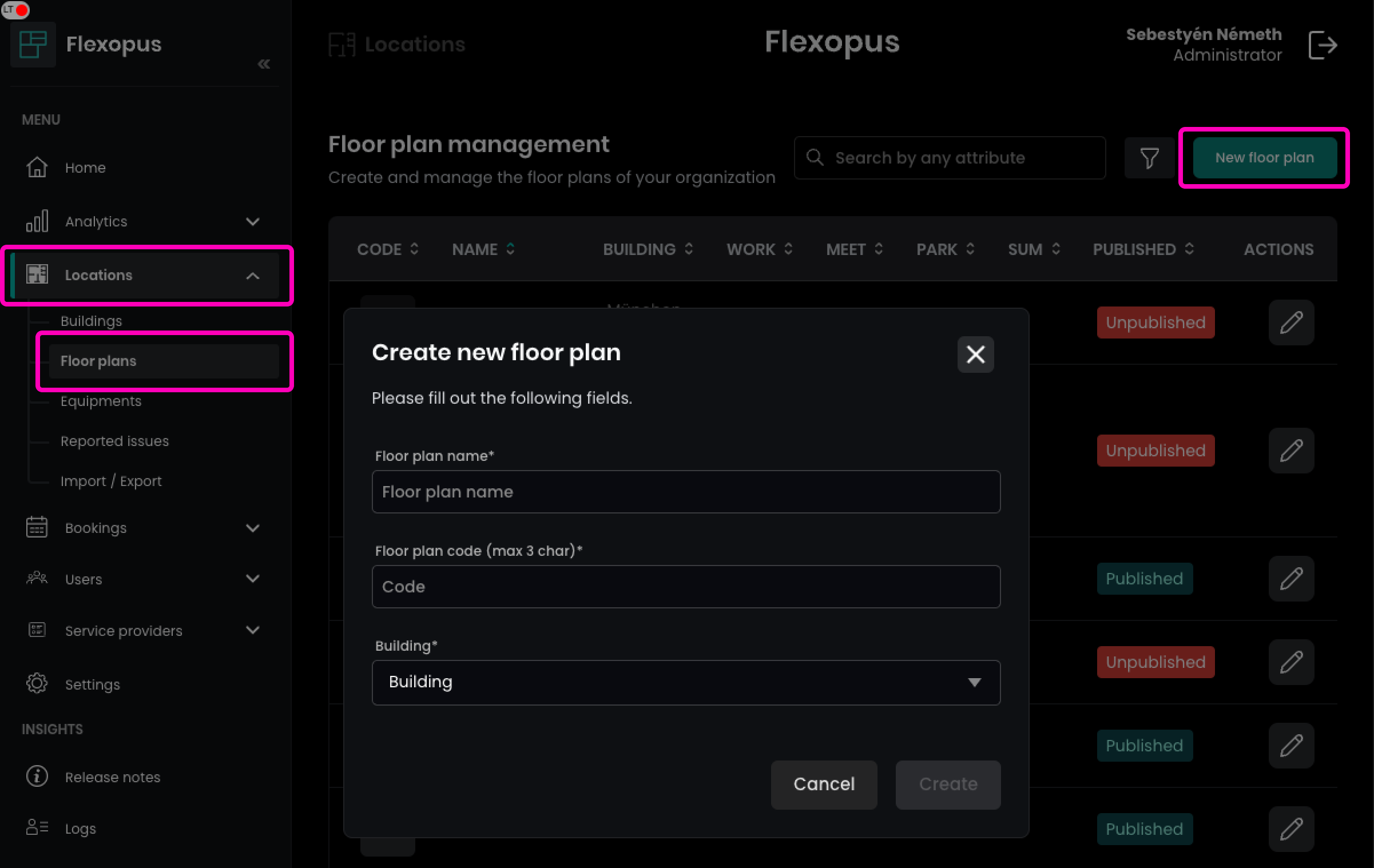Open the Building dropdown in dialog
This screenshot has width=1374, height=868.
(685, 682)
